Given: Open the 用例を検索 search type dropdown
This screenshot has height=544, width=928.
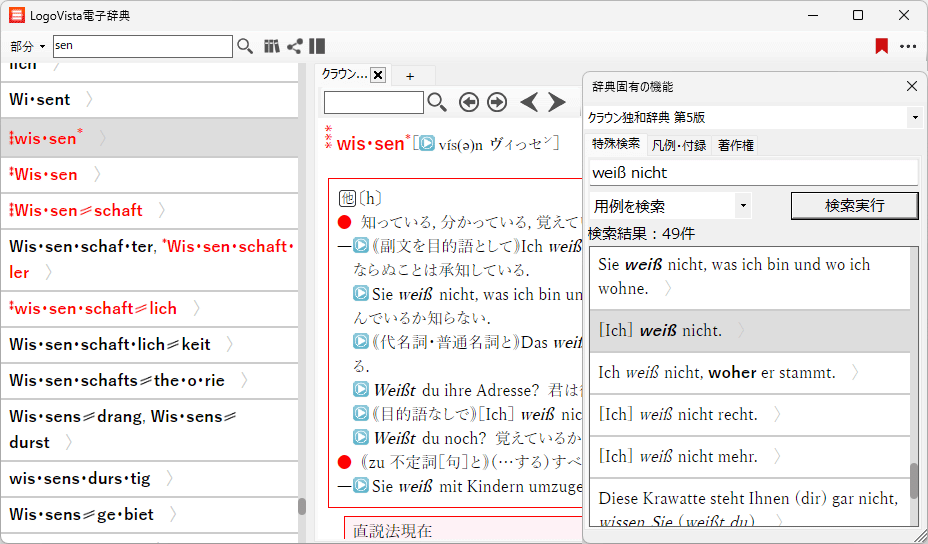Looking at the screenshot, I should coord(741,206).
